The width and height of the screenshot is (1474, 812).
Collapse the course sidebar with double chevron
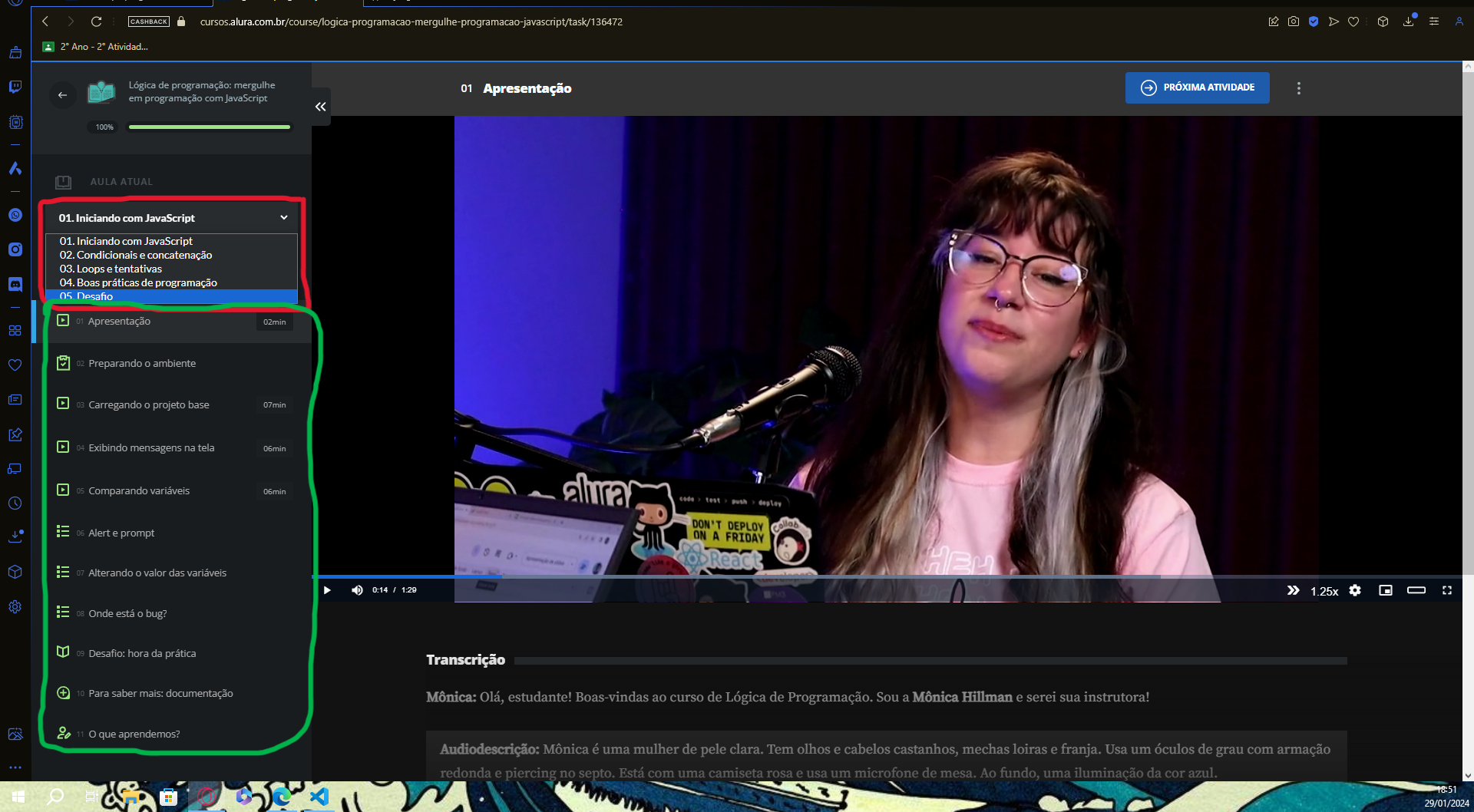321,107
